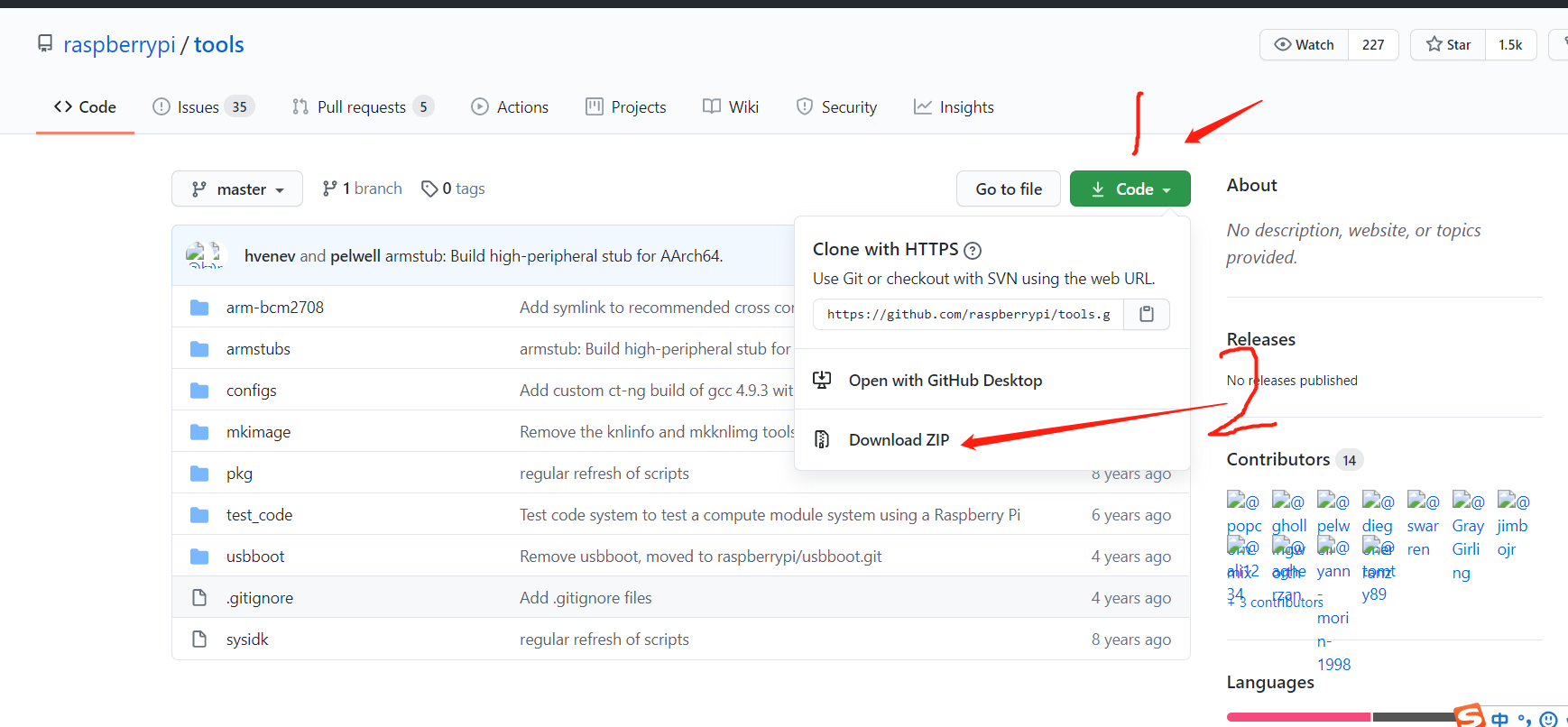This screenshot has height=727, width=1568.
Task: Open the hvenev author link
Action: (270, 255)
